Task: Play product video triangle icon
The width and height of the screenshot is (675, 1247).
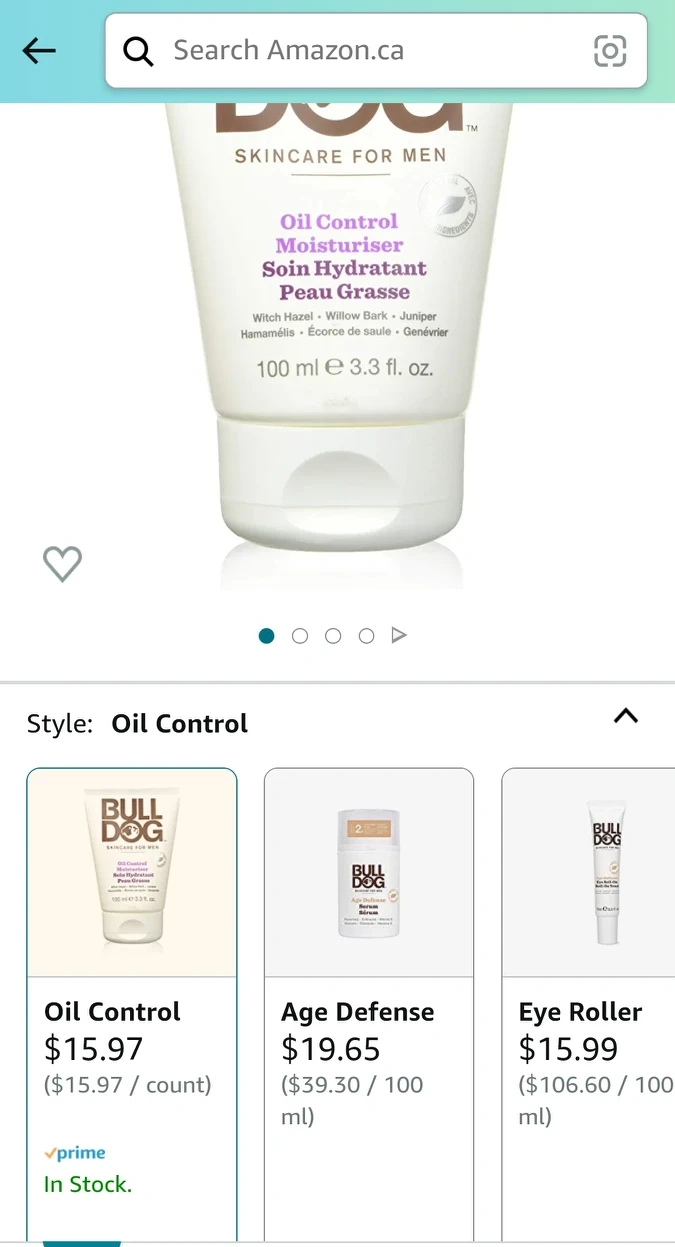Action: click(399, 635)
